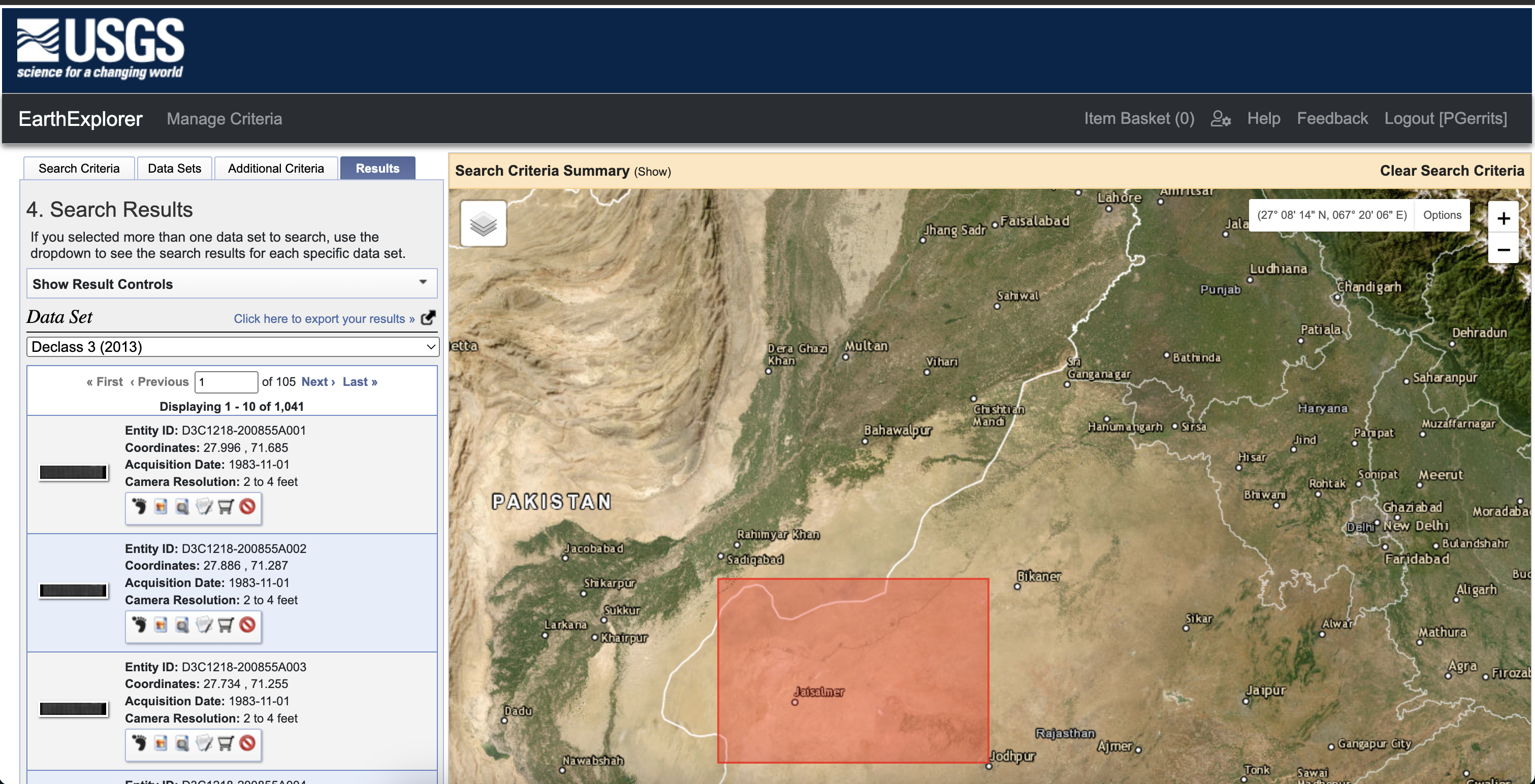Open the Declass 3 (2013) data set dropdown
Screen dimensions: 1535x784
click(x=233, y=347)
